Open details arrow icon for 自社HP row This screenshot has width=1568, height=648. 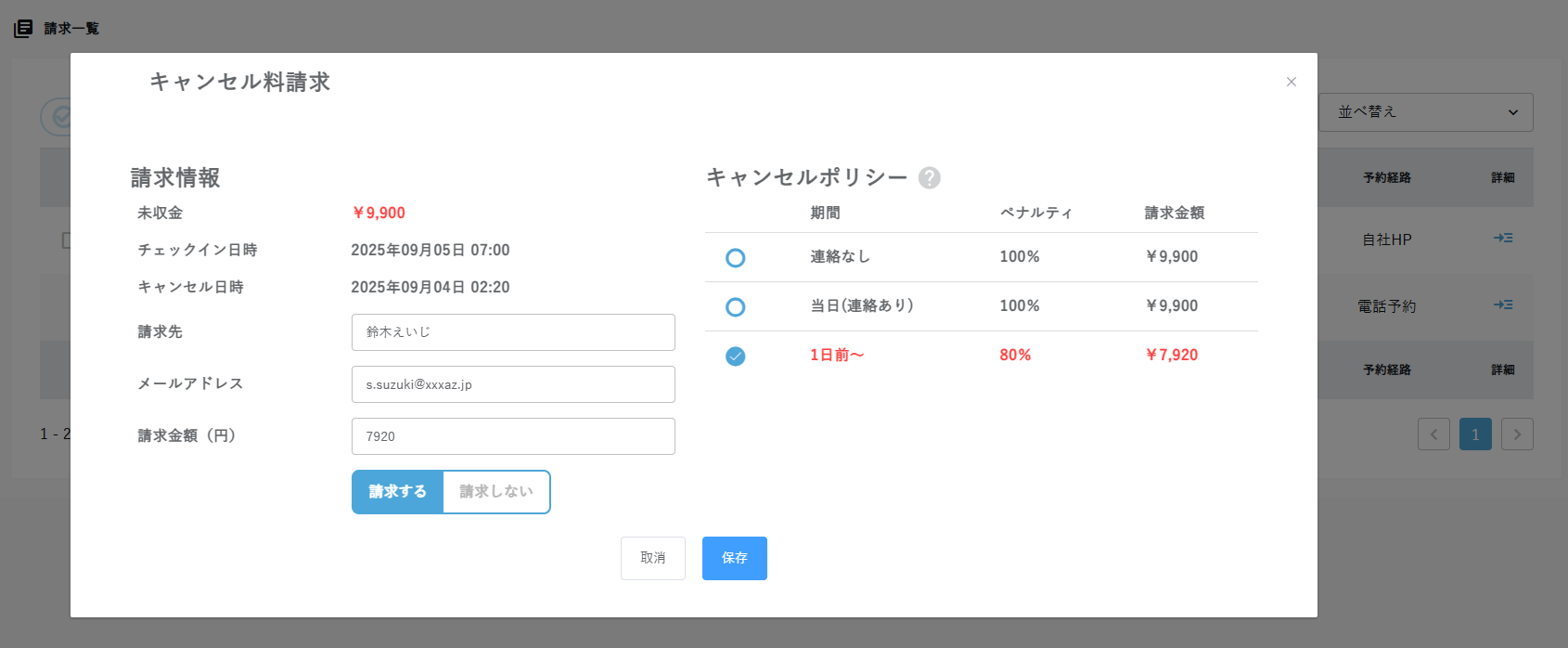tap(1503, 239)
